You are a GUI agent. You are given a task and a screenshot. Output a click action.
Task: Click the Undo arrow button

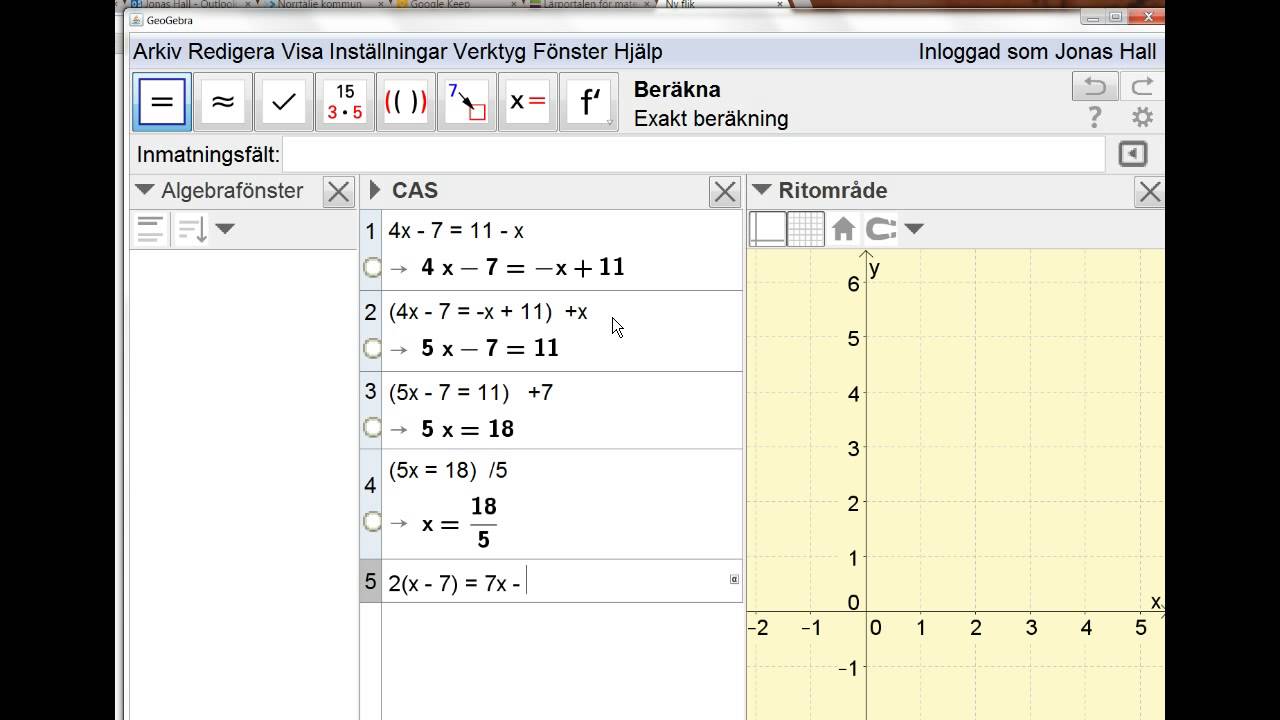pos(1095,86)
